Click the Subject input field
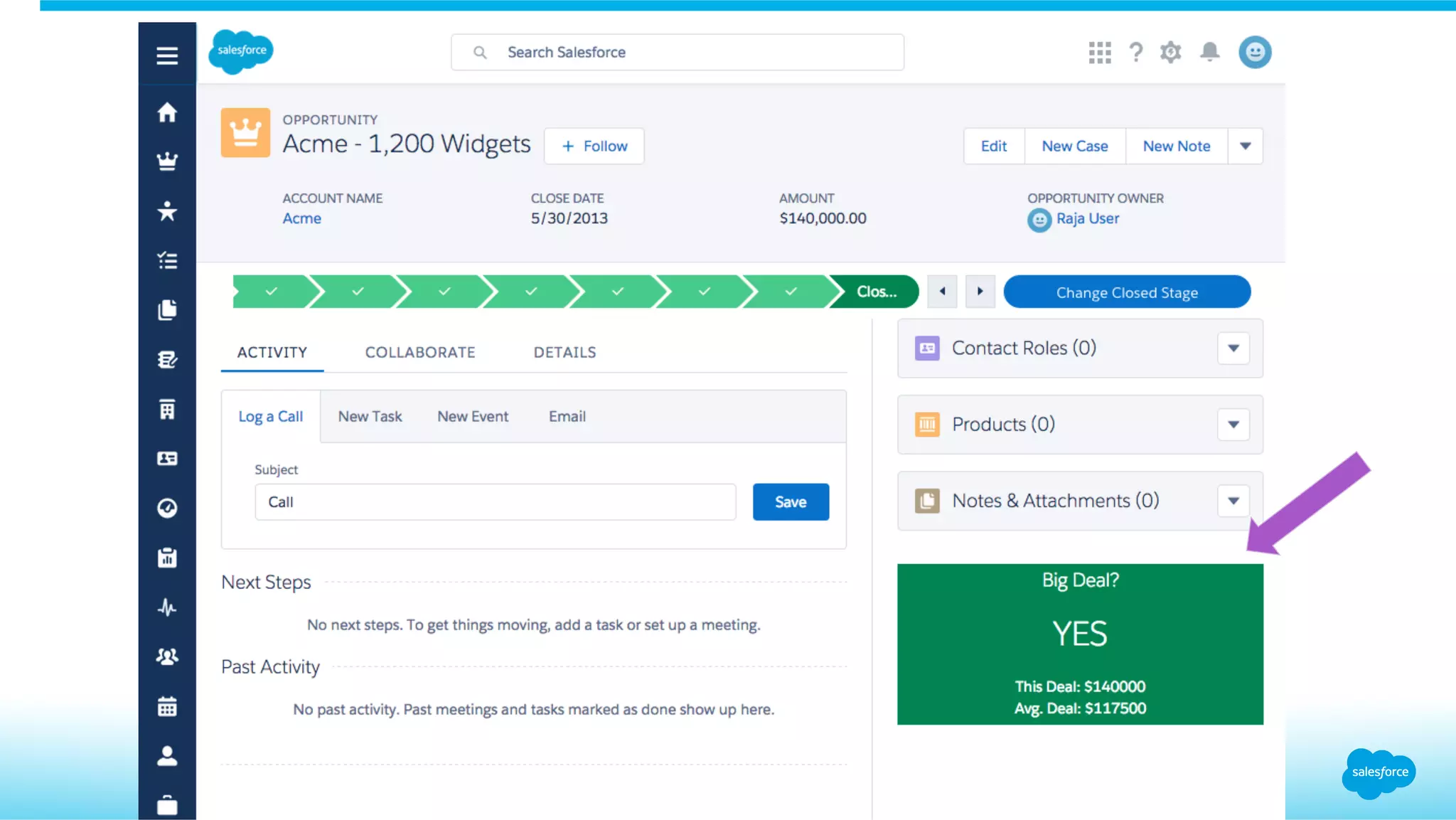Viewport: 1456px width, 820px height. (x=495, y=502)
